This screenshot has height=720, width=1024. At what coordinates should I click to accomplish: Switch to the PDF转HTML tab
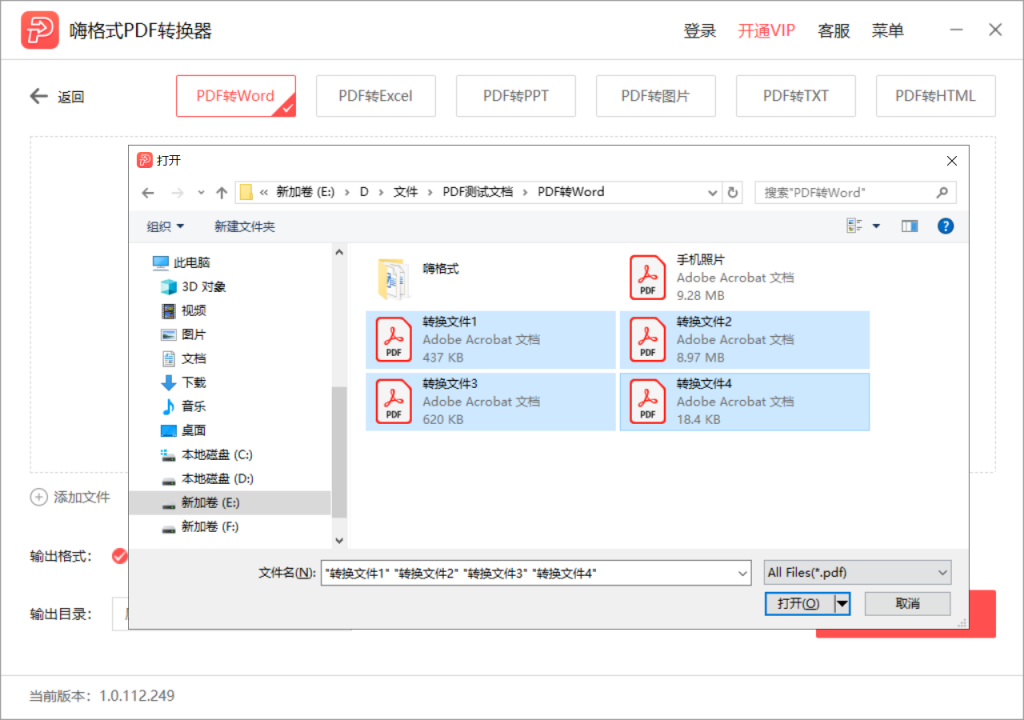pos(935,96)
